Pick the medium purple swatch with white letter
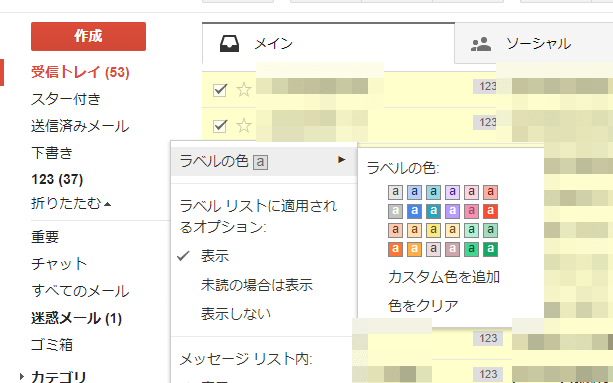The width and height of the screenshot is (613, 383). click(452, 211)
